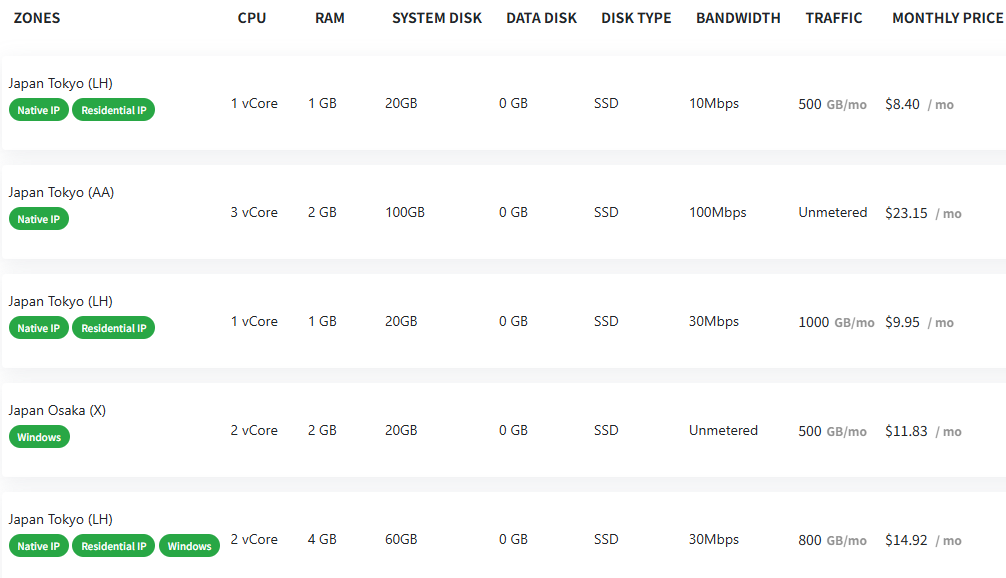Select the $11.83 monthly price
Viewport: 1006px width, 578px height.
(906, 431)
